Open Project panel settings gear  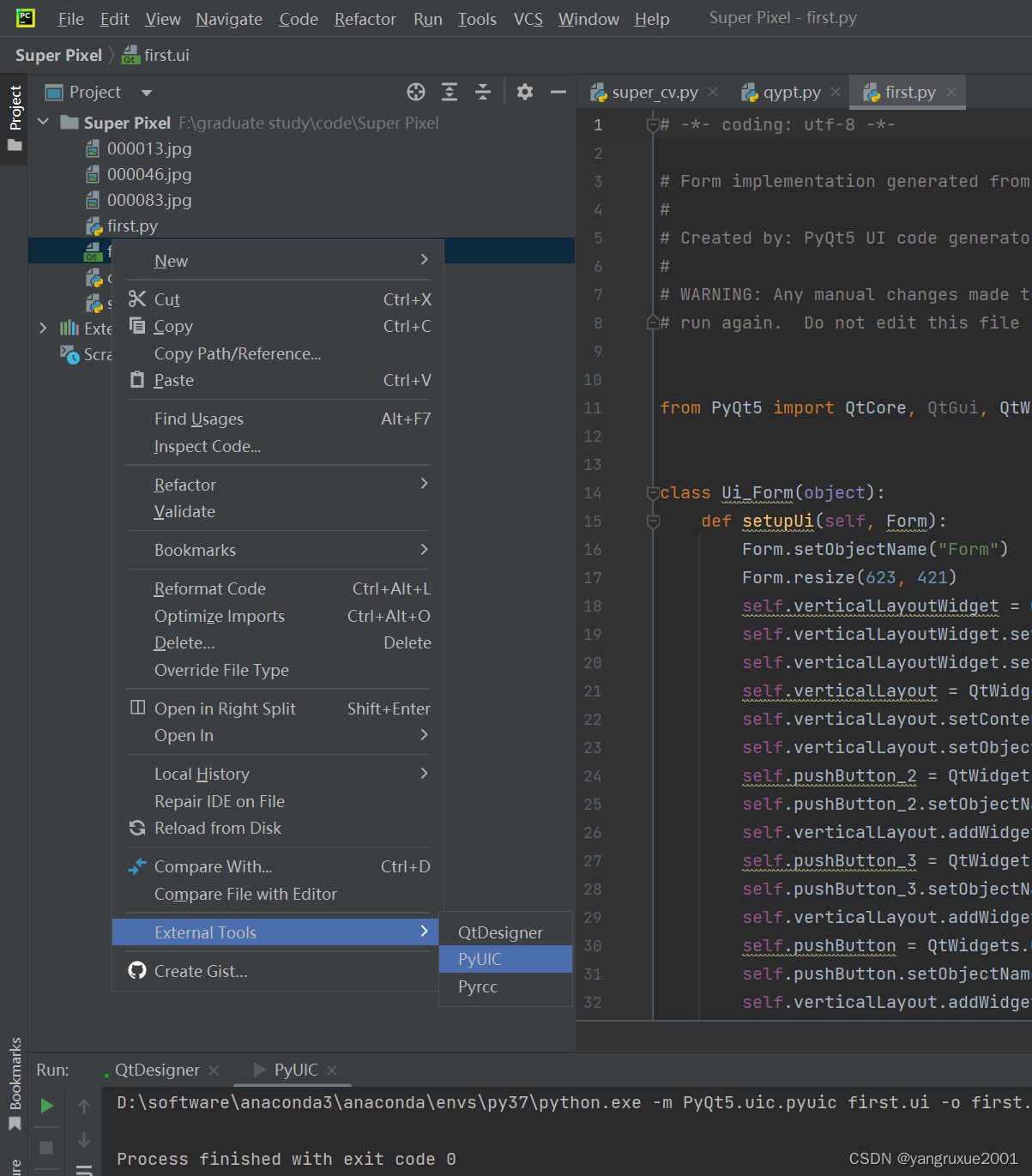pos(525,92)
